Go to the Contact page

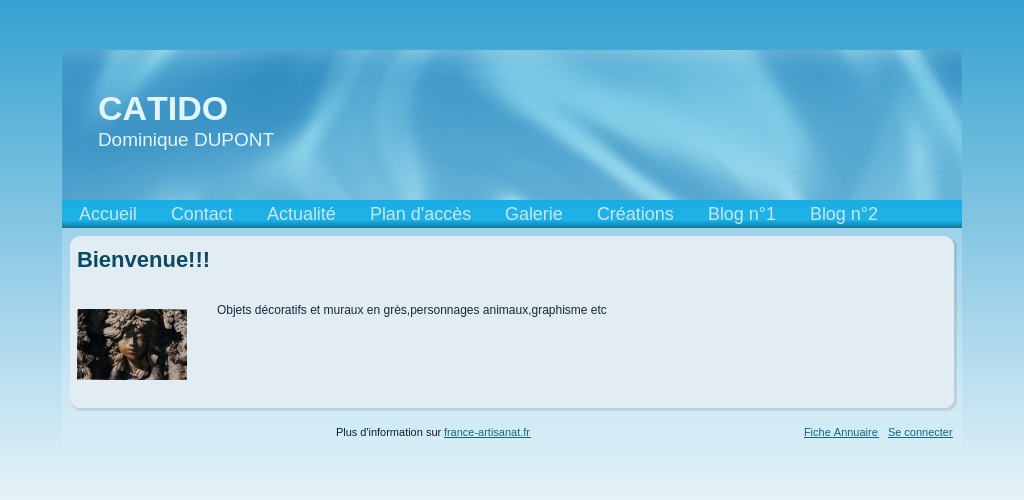pos(202,214)
